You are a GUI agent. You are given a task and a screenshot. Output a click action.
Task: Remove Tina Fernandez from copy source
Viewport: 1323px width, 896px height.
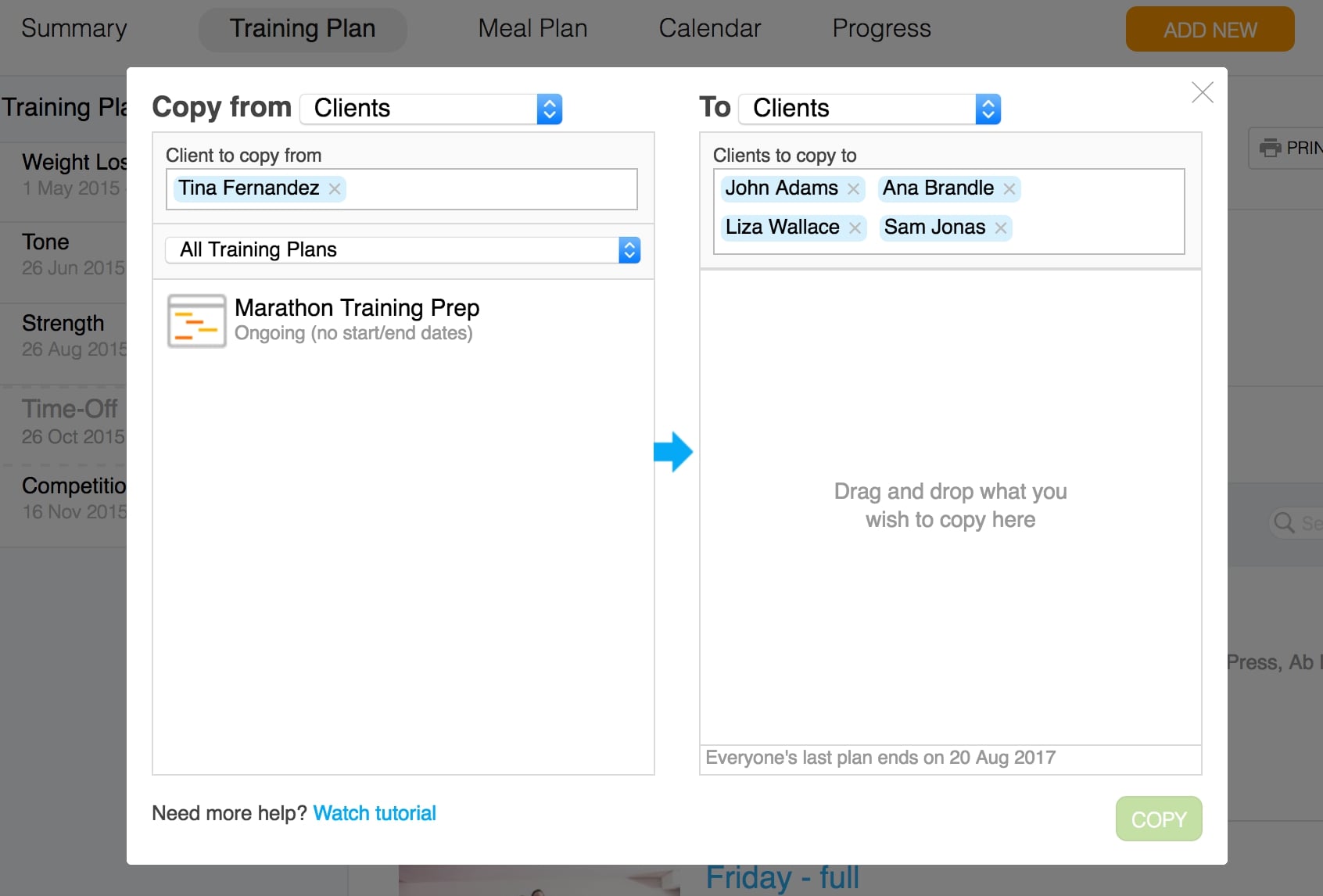pos(335,189)
